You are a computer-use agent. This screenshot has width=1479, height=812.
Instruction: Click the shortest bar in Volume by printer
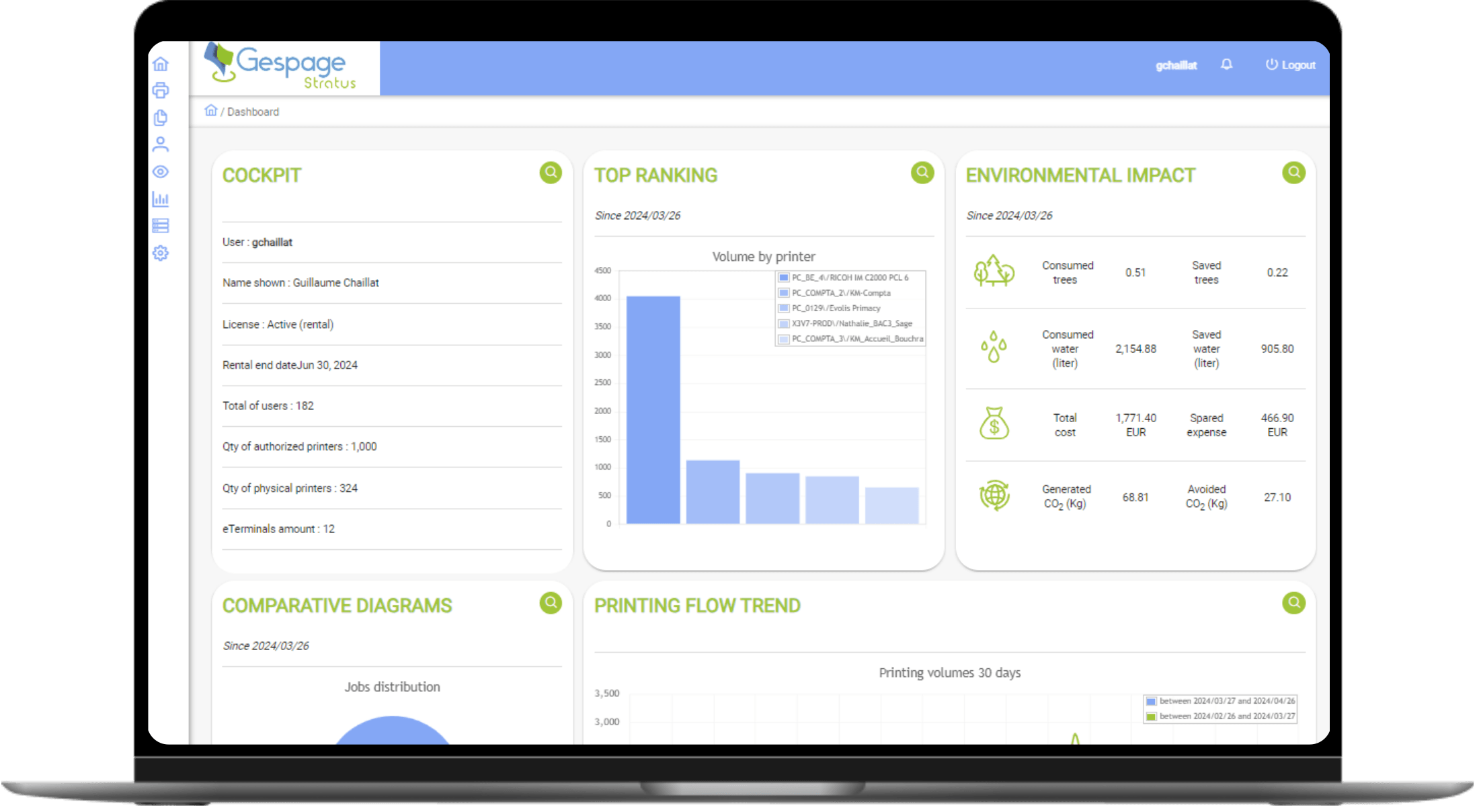coord(891,505)
